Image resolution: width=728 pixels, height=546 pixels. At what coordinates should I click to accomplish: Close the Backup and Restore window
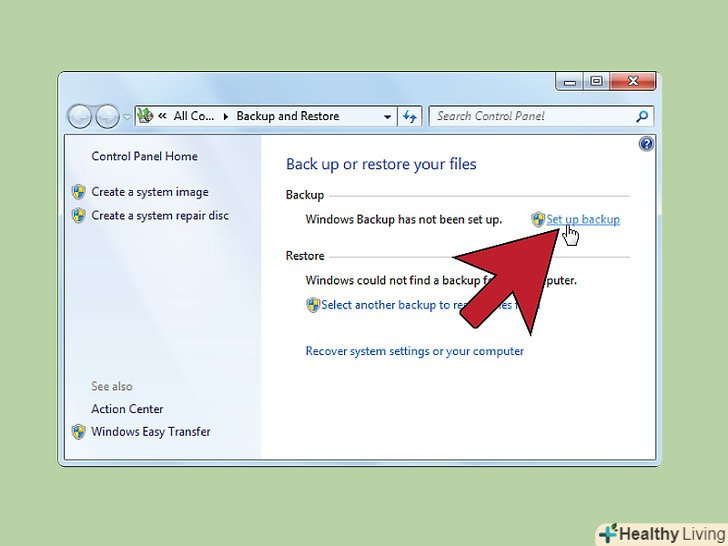click(x=633, y=82)
